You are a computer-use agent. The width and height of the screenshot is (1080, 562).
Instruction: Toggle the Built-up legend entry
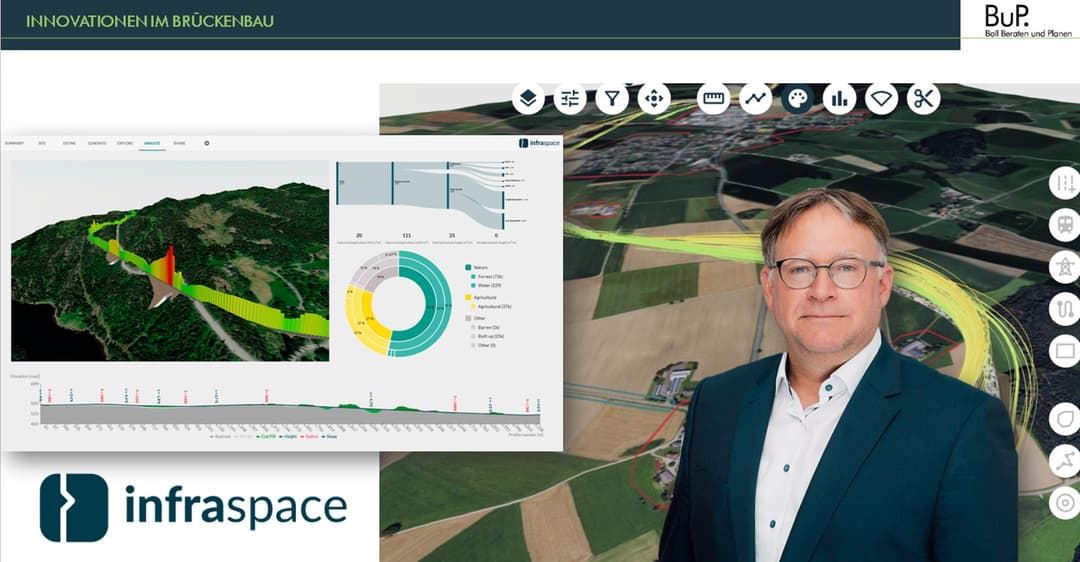(487, 336)
